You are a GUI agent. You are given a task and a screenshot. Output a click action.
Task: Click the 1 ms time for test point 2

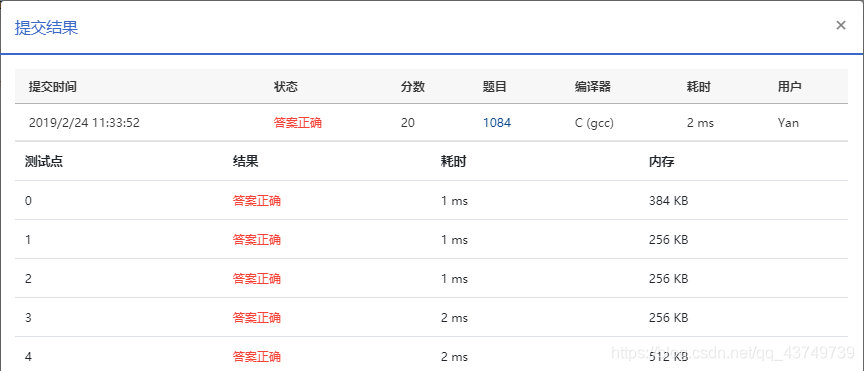point(454,279)
